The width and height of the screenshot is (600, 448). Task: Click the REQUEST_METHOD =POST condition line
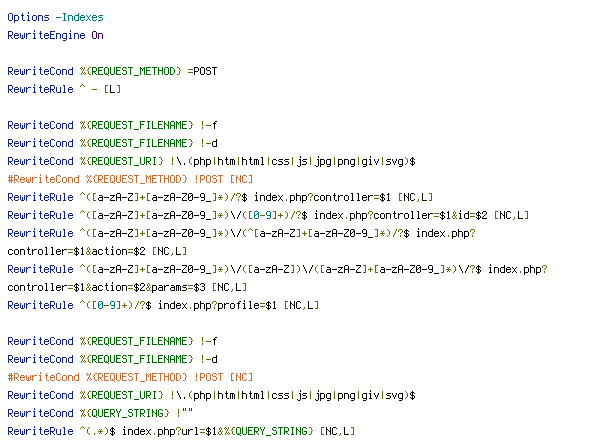pos(112,71)
